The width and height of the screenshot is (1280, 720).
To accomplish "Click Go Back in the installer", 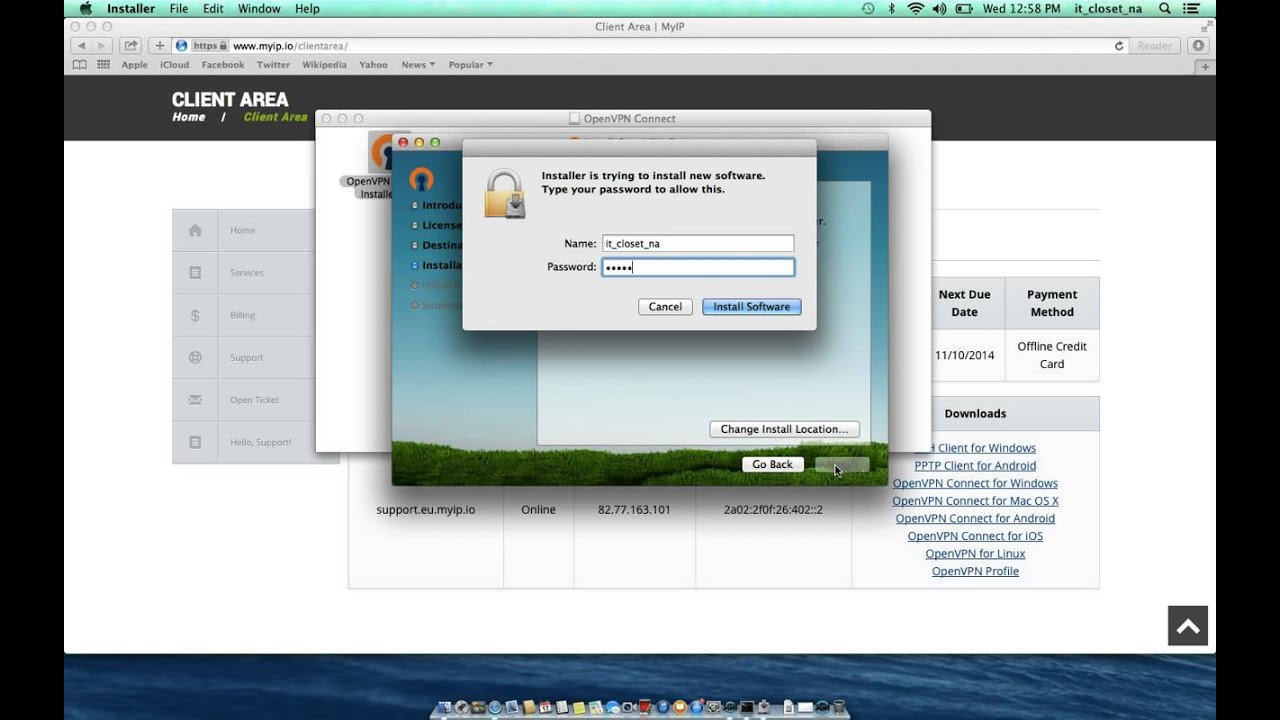I will point(772,464).
